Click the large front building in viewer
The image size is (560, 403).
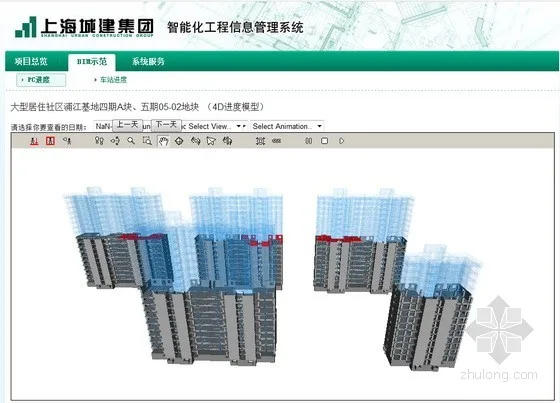click(209, 323)
